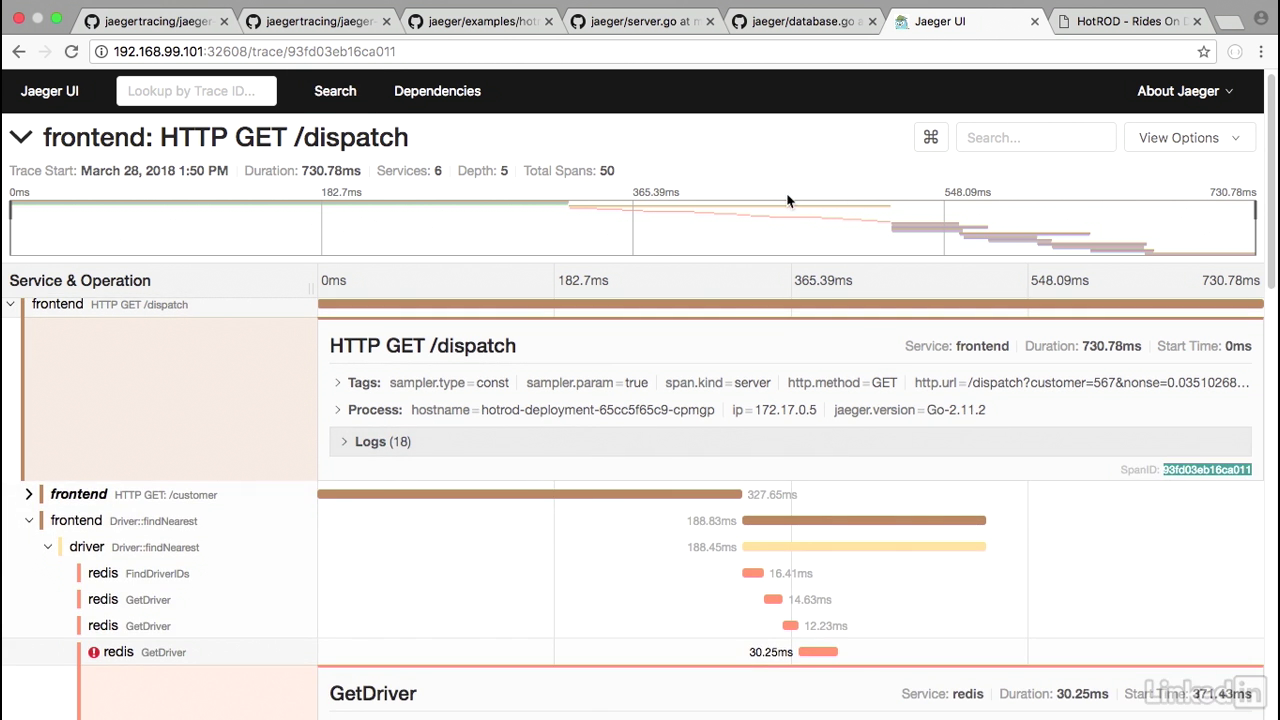Open About Jaeger menu
The image size is (1280, 720).
[1185, 91]
